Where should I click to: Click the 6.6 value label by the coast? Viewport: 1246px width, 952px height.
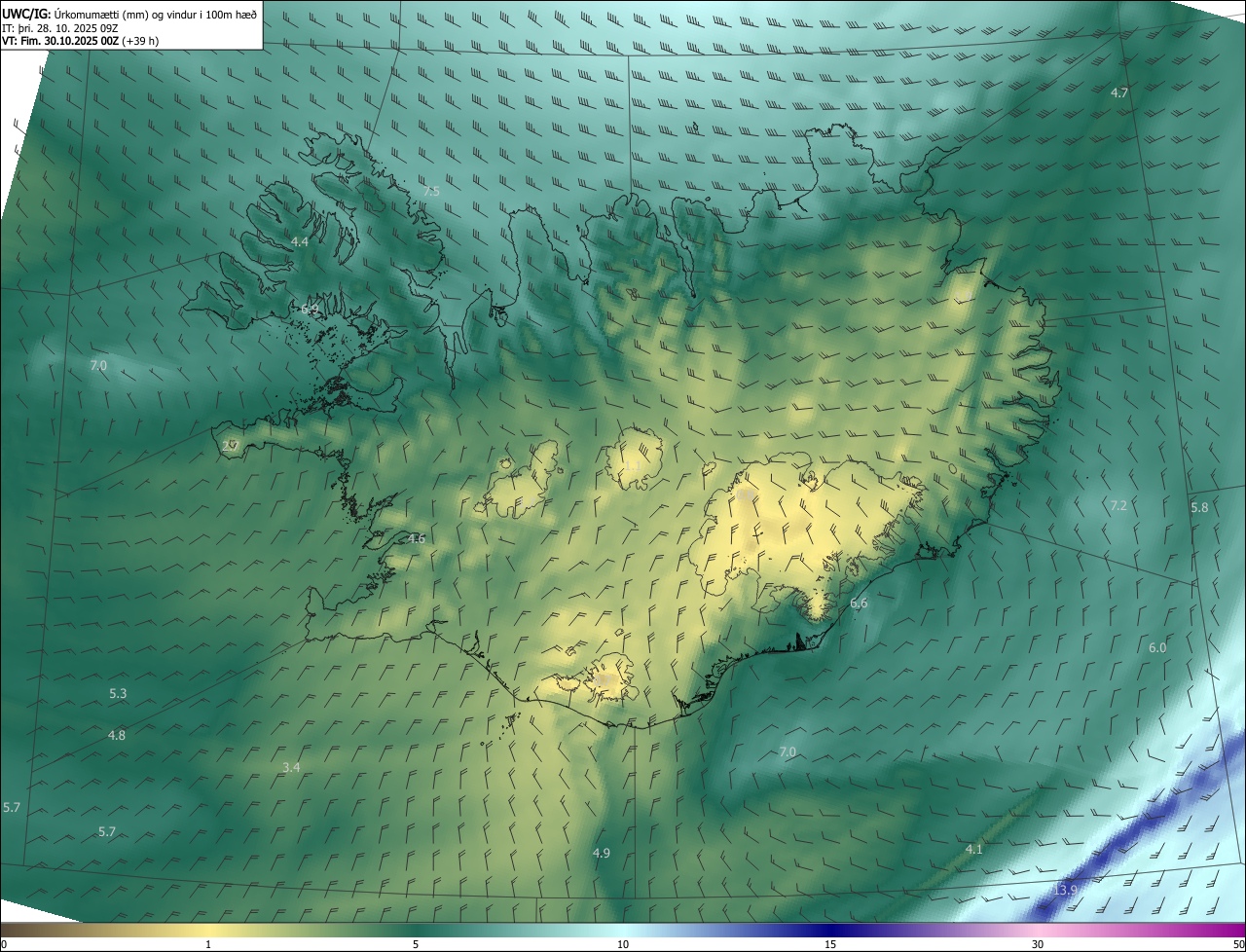859,604
